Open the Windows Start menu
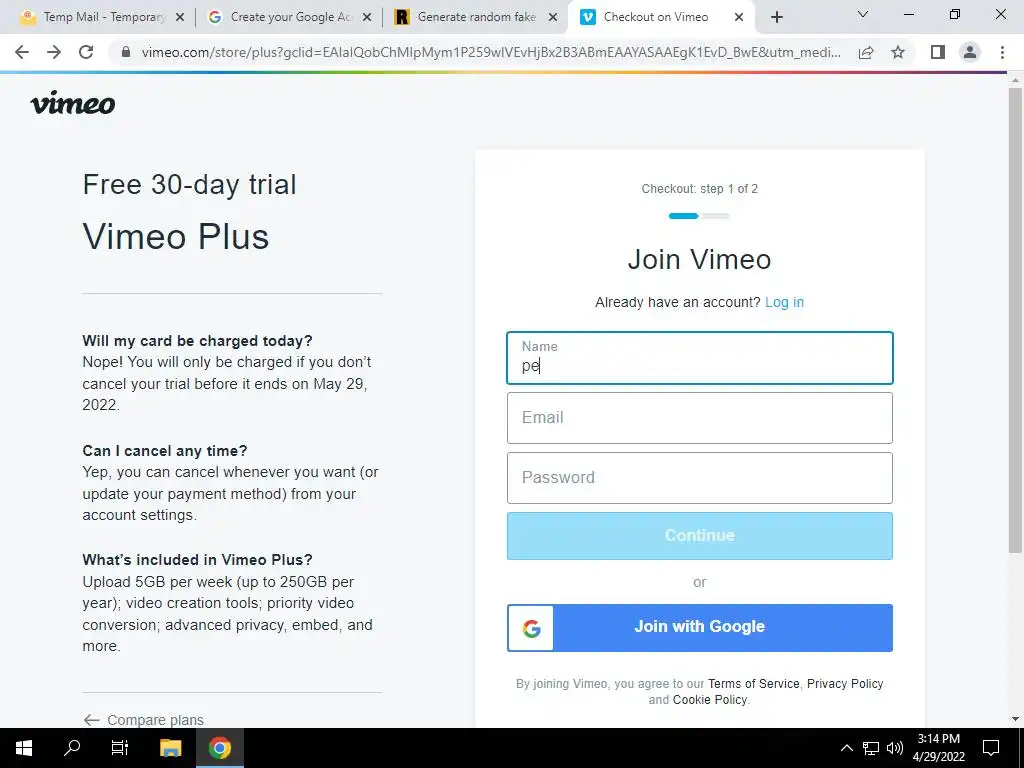This screenshot has width=1024, height=768. (24, 748)
